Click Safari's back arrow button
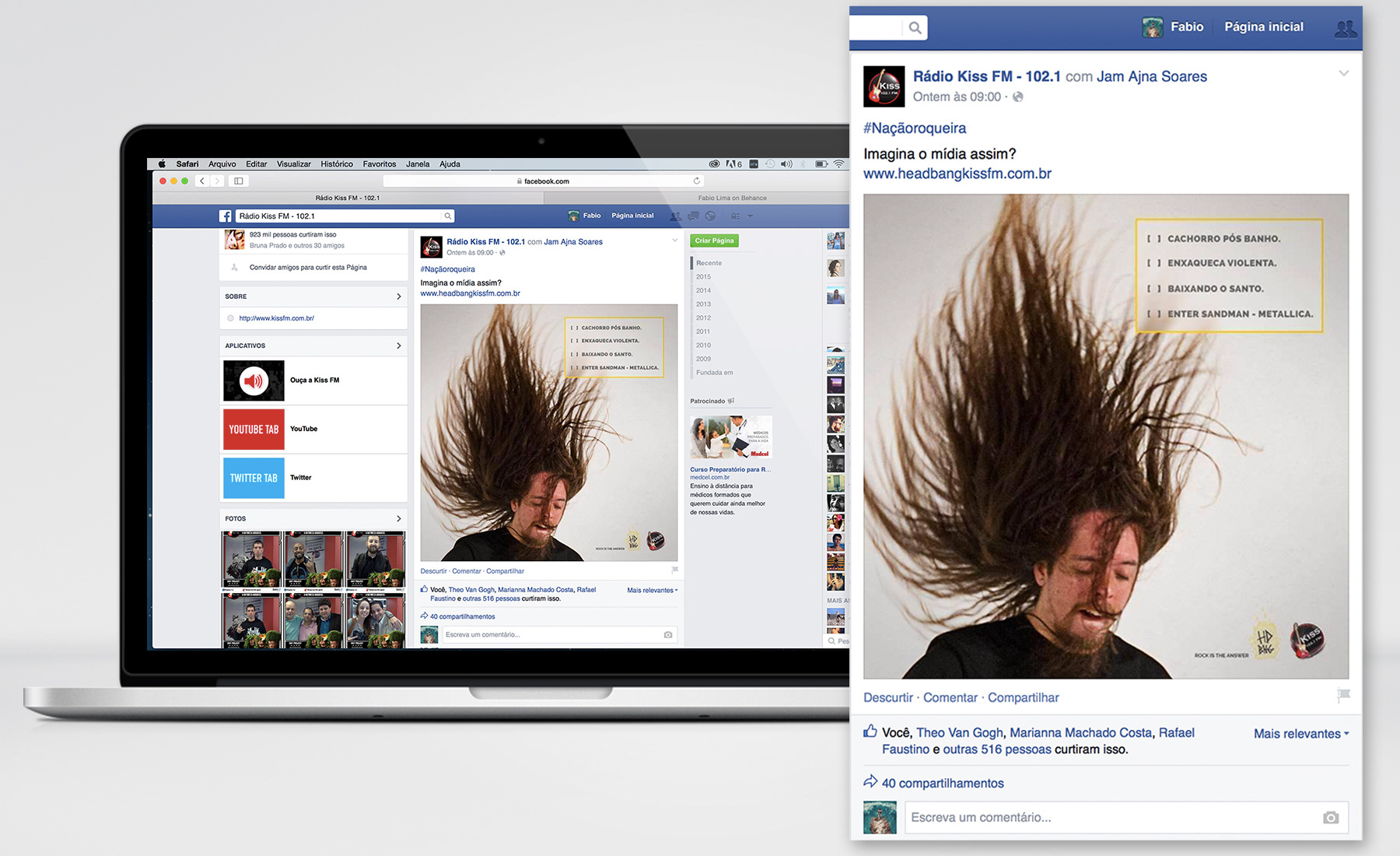Image resolution: width=1400 pixels, height=856 pixels. pos(201,181)
